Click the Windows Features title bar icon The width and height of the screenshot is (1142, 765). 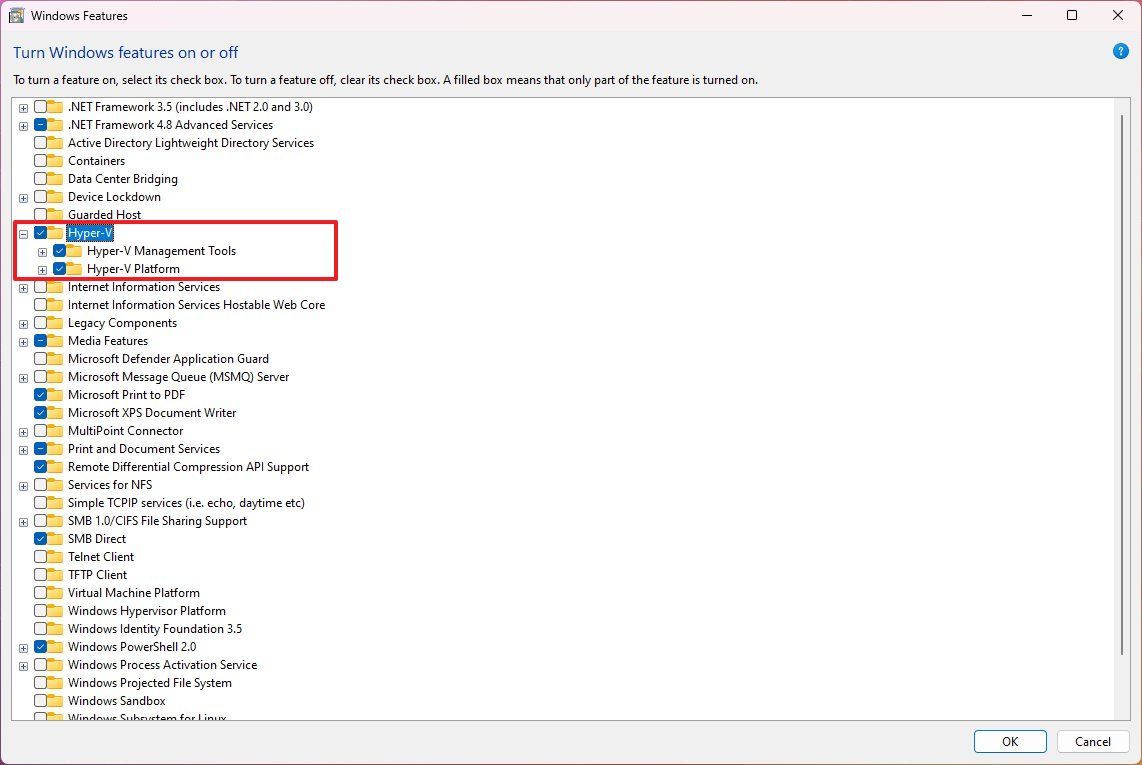(x=16, y=15)
